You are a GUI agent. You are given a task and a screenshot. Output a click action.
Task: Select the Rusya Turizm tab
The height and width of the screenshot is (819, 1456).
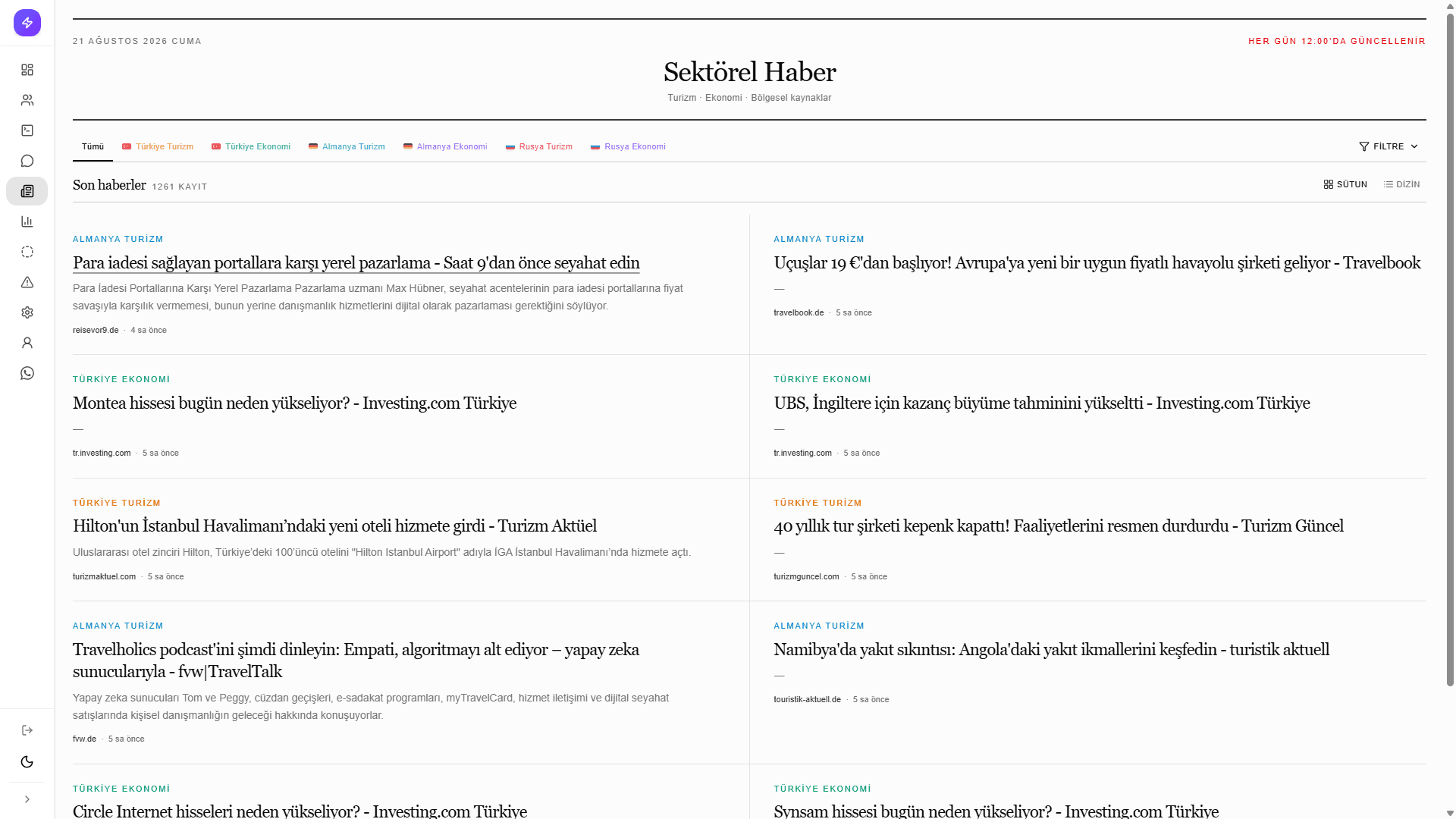click(x=539, y=146)
